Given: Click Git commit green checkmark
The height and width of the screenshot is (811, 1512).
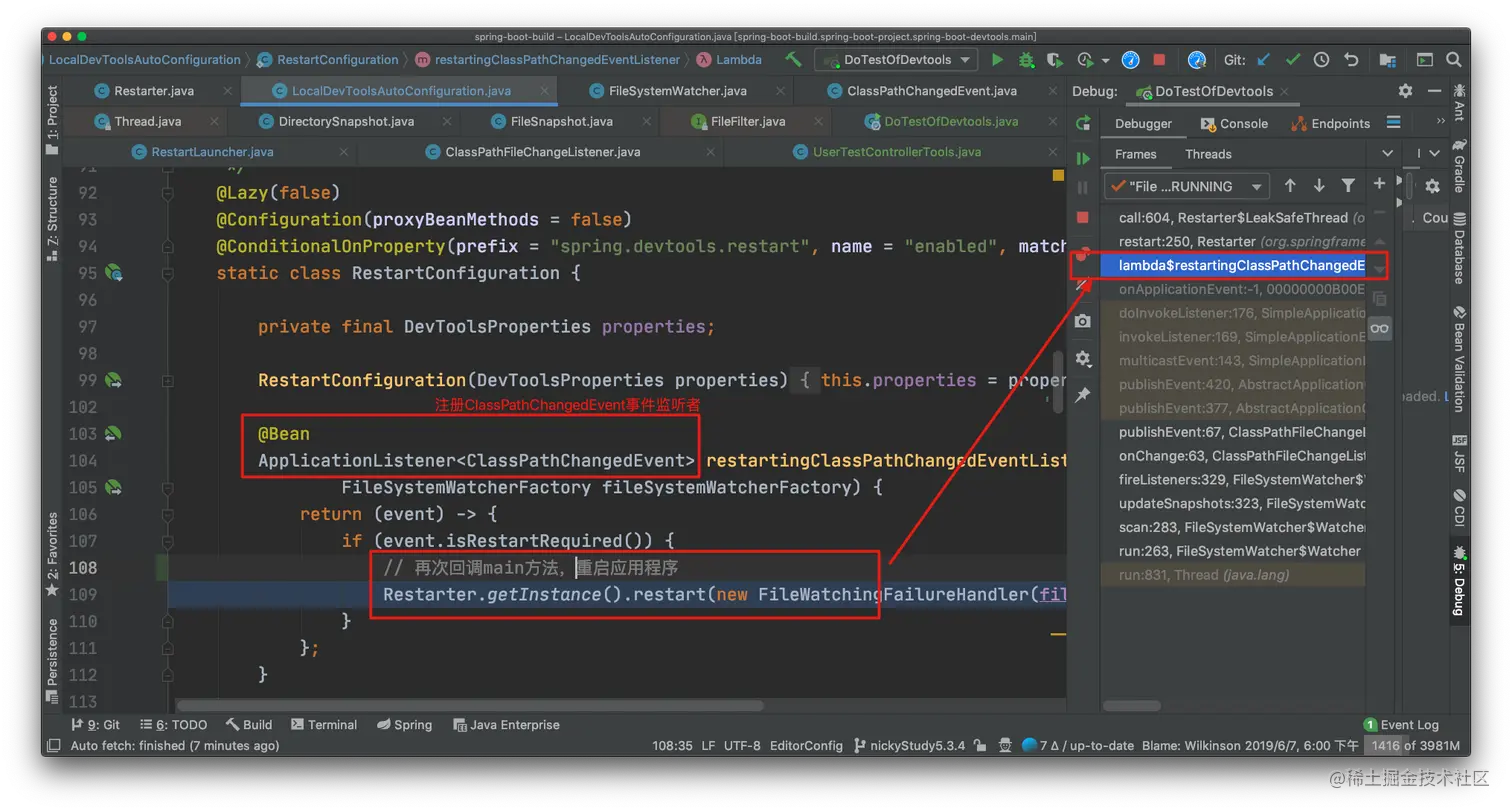Looking at the screenshot, I should pyautogui.click(x=1293, y=60).
